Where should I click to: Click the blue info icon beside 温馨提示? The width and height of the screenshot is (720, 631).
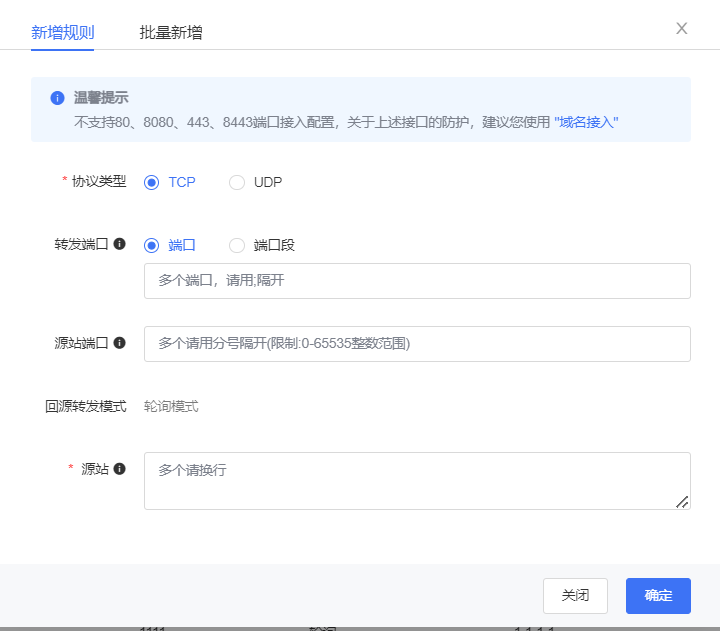tap(57, 98)
